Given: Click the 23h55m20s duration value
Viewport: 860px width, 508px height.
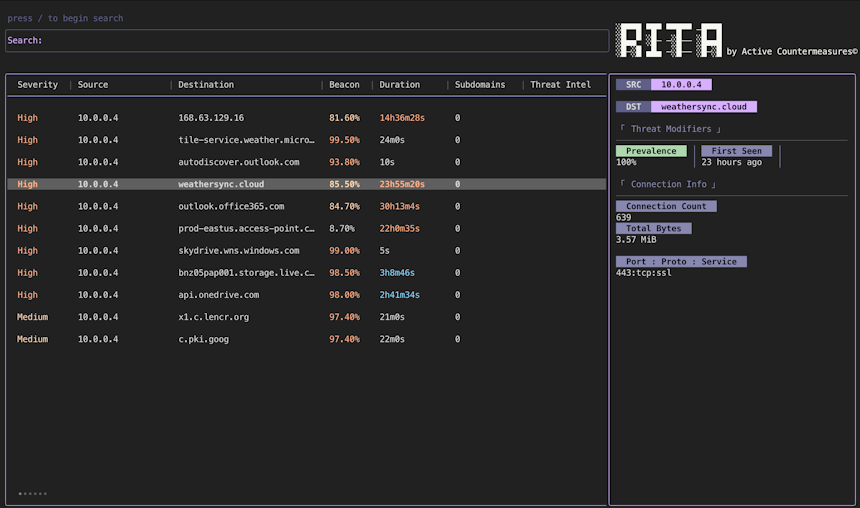Looking at the screenshot, I should click(402, 184).
